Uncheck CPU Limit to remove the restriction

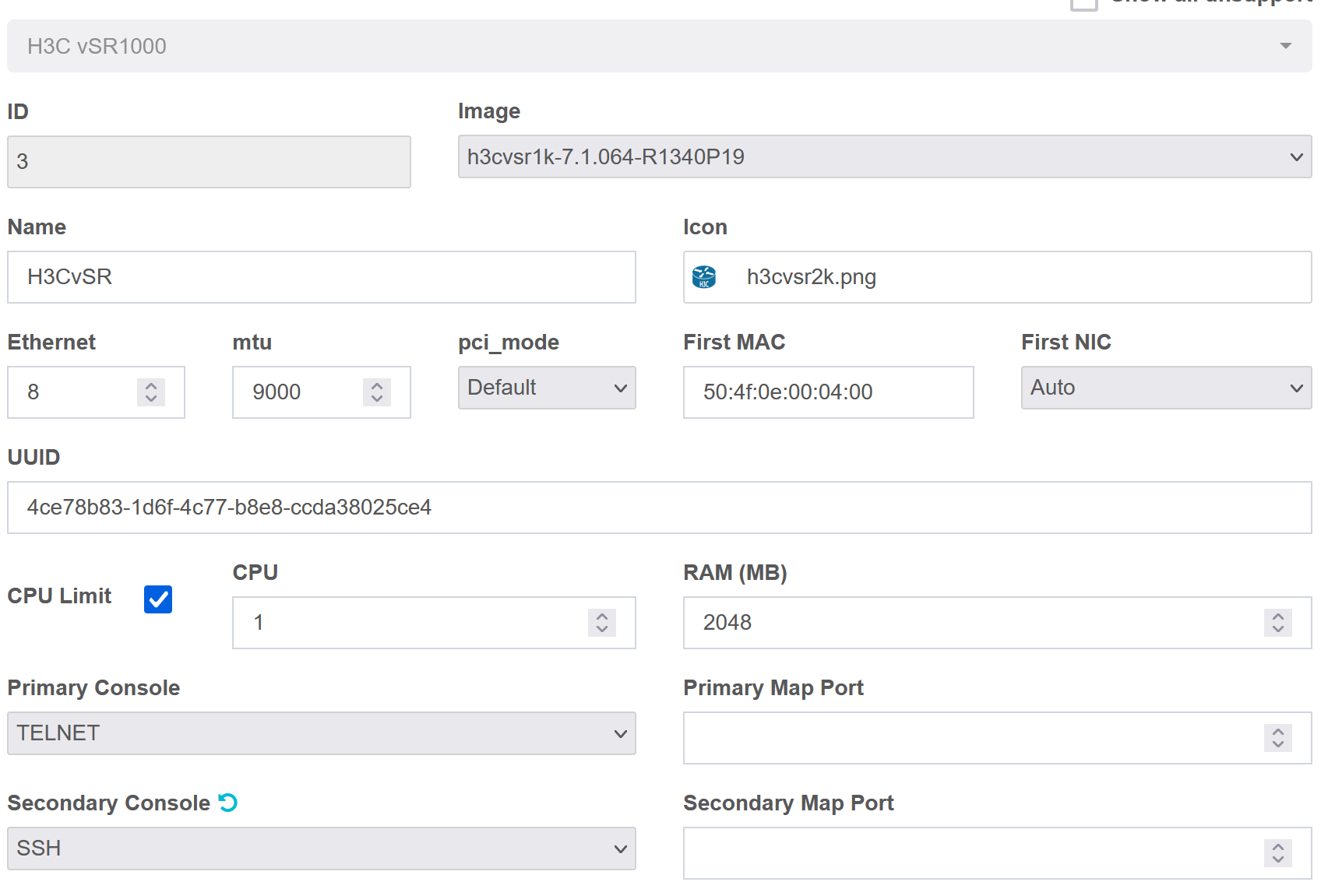159,599
